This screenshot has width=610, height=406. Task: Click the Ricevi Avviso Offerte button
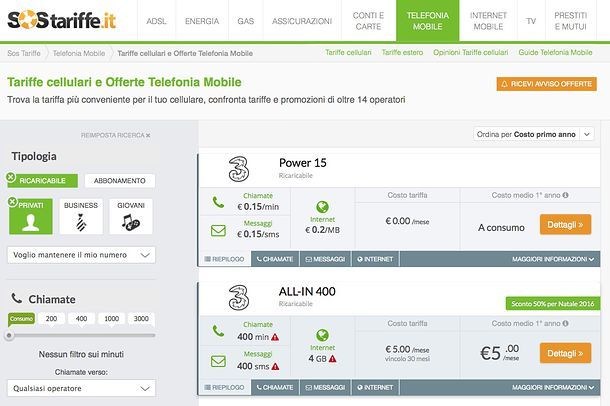(x=547, y=84)
